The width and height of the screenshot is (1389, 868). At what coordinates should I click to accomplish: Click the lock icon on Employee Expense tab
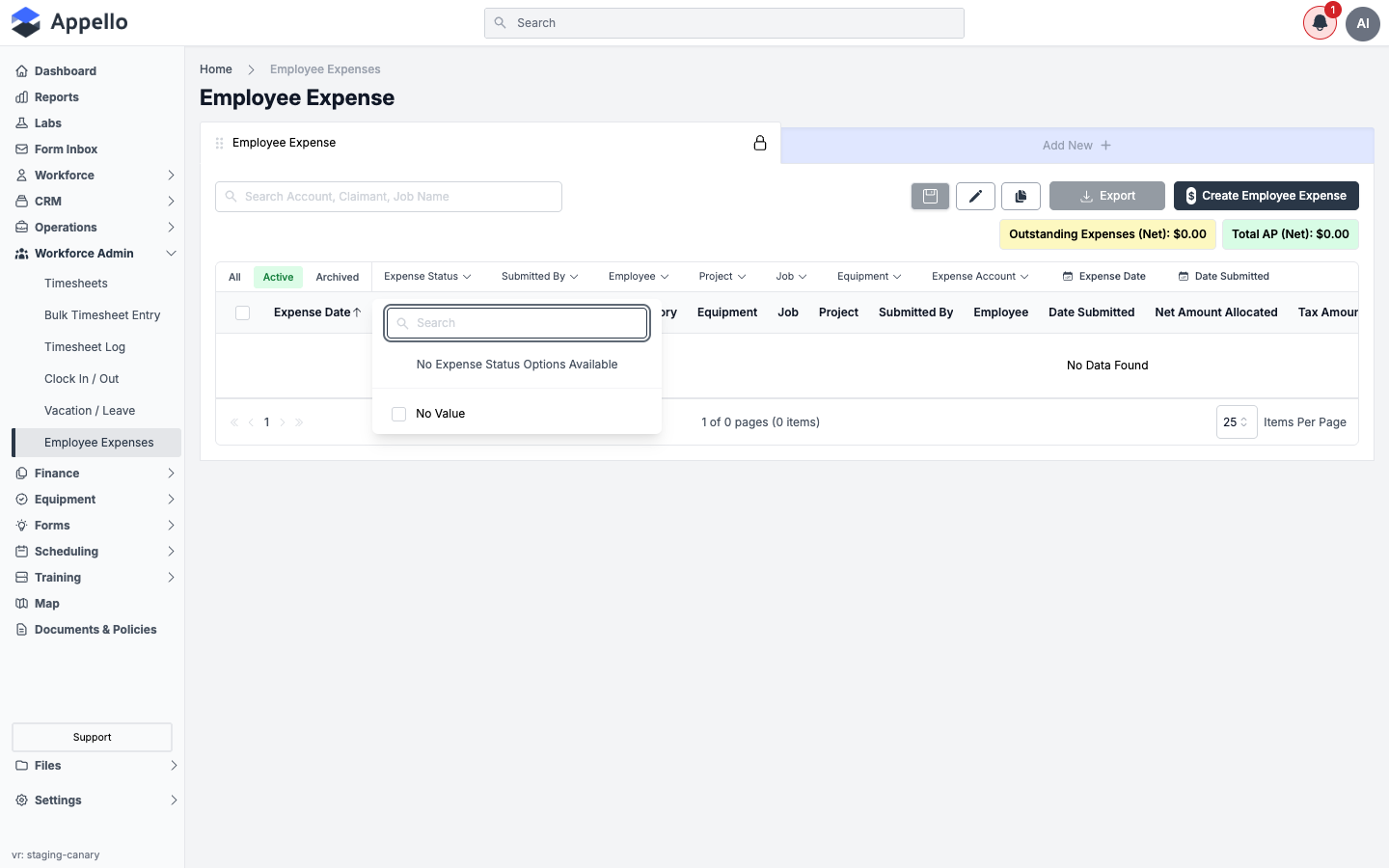point(760,143)
